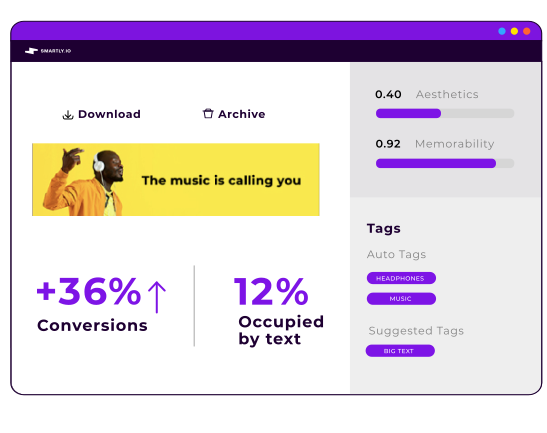Screen dimensions: 547x433
Task: Click the Download label
Action: click(109, 114)
